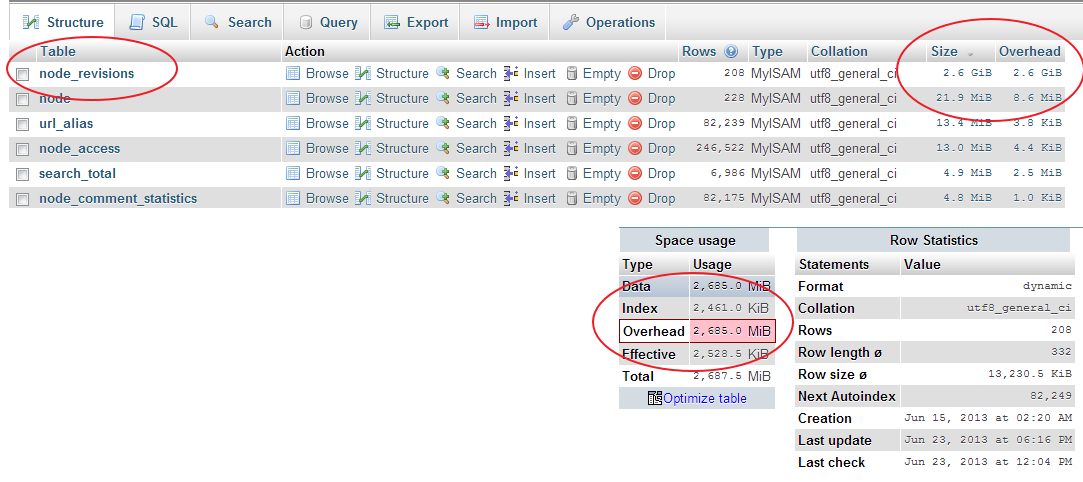Check the node_revisions table checkbox
Viewport: 1083px width, 482px height.
[x=22, y=74]
